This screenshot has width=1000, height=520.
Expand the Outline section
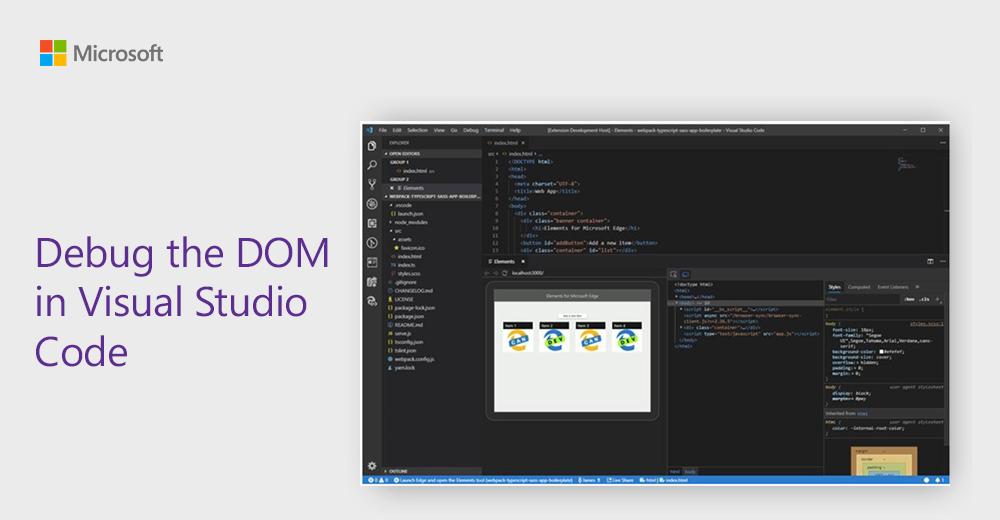[x=432, y=471]
